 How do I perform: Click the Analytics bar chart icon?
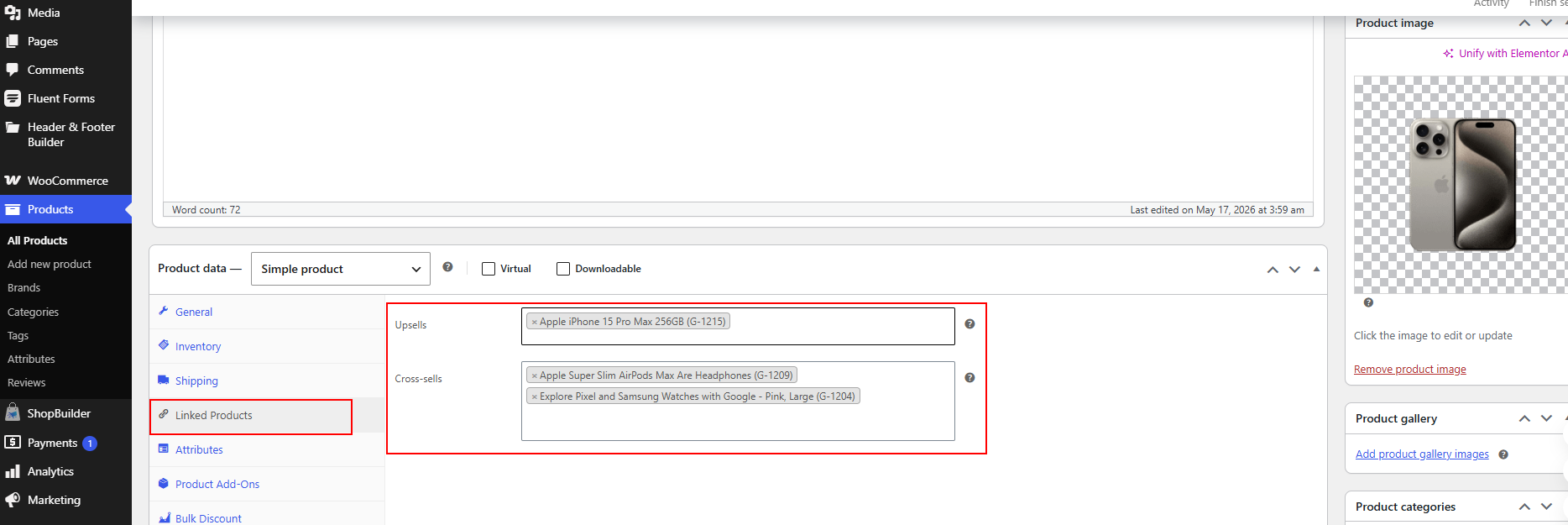pyautogui.click(x=13, y=471)
